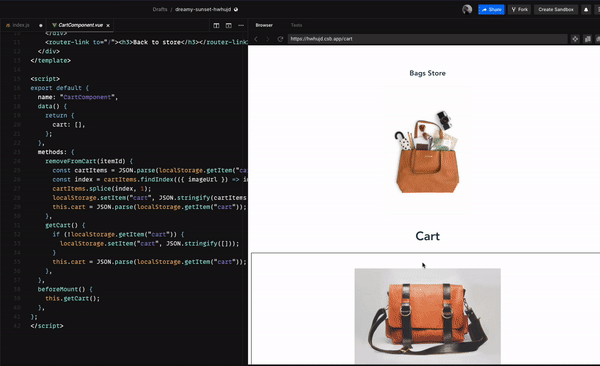
Task: Click the removeFromCart(itemId) method line
Action: [89, 161]
